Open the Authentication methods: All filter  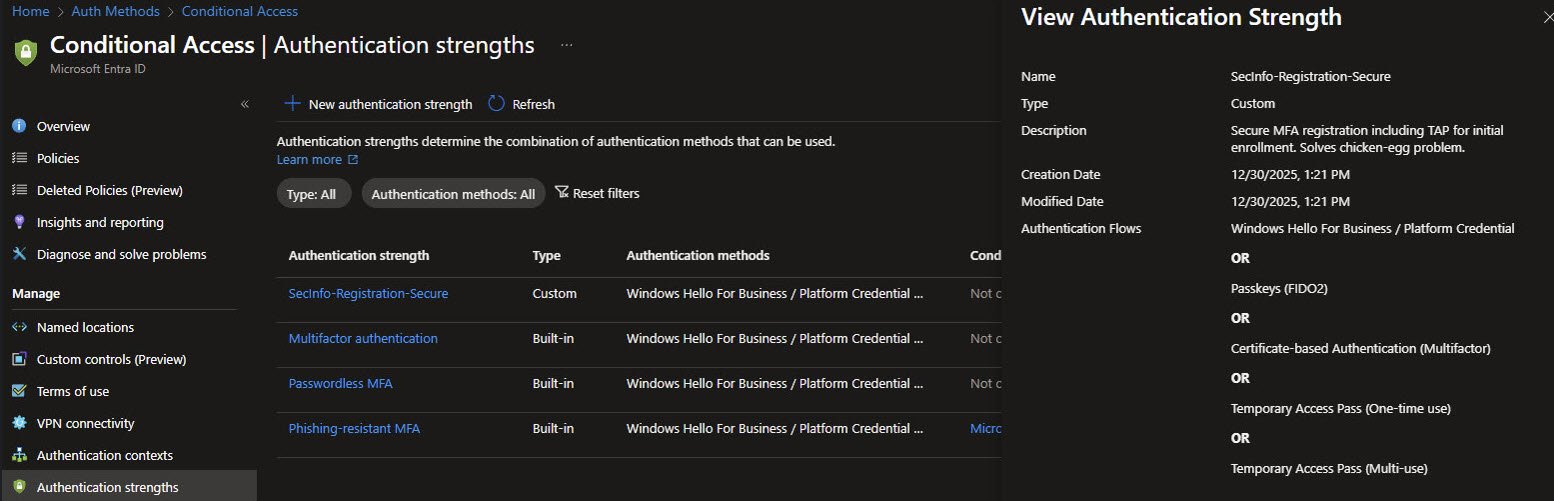pos(453,194)
